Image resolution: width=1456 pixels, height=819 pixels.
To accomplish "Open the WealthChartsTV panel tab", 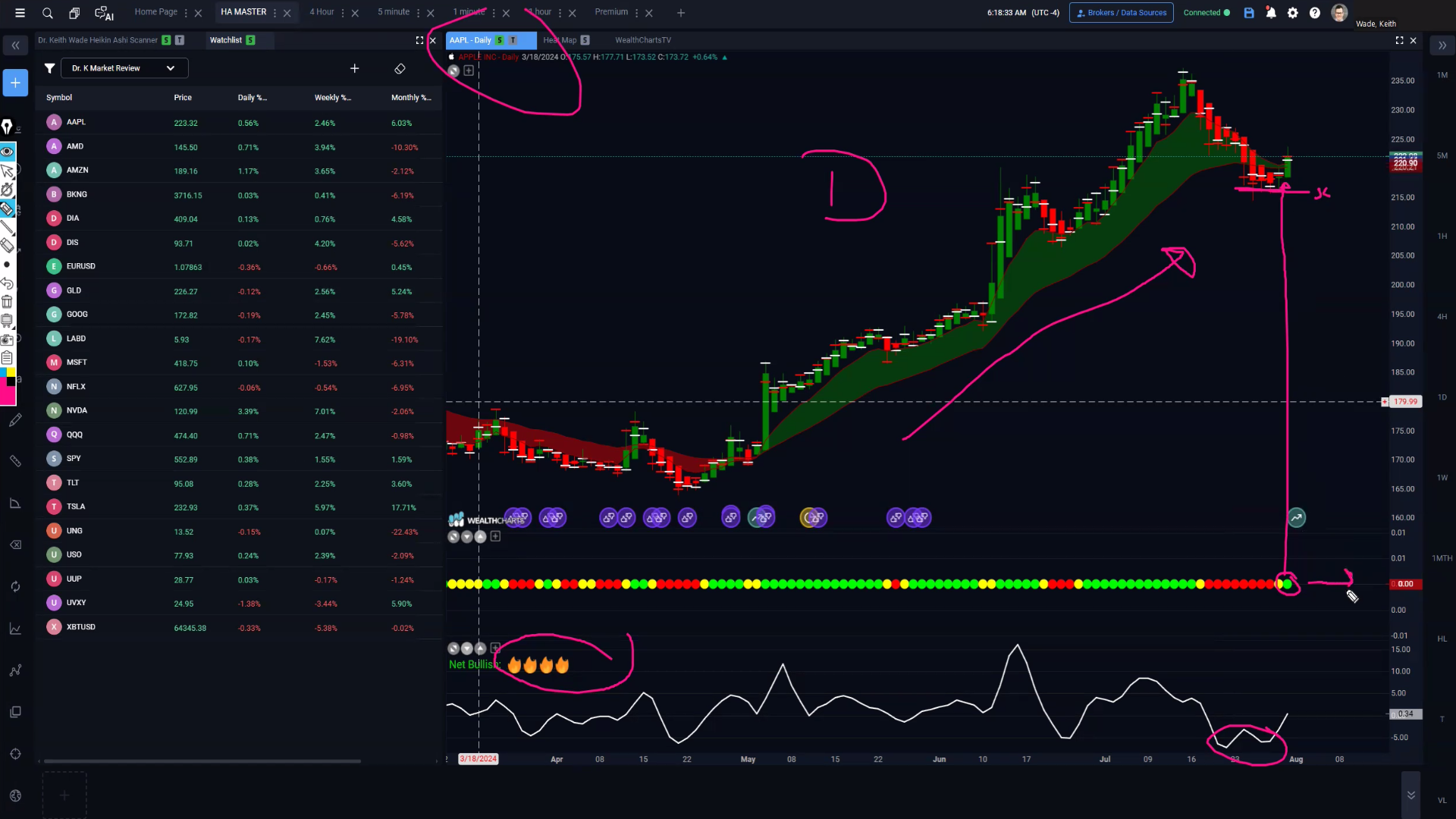I will (643, 40).
